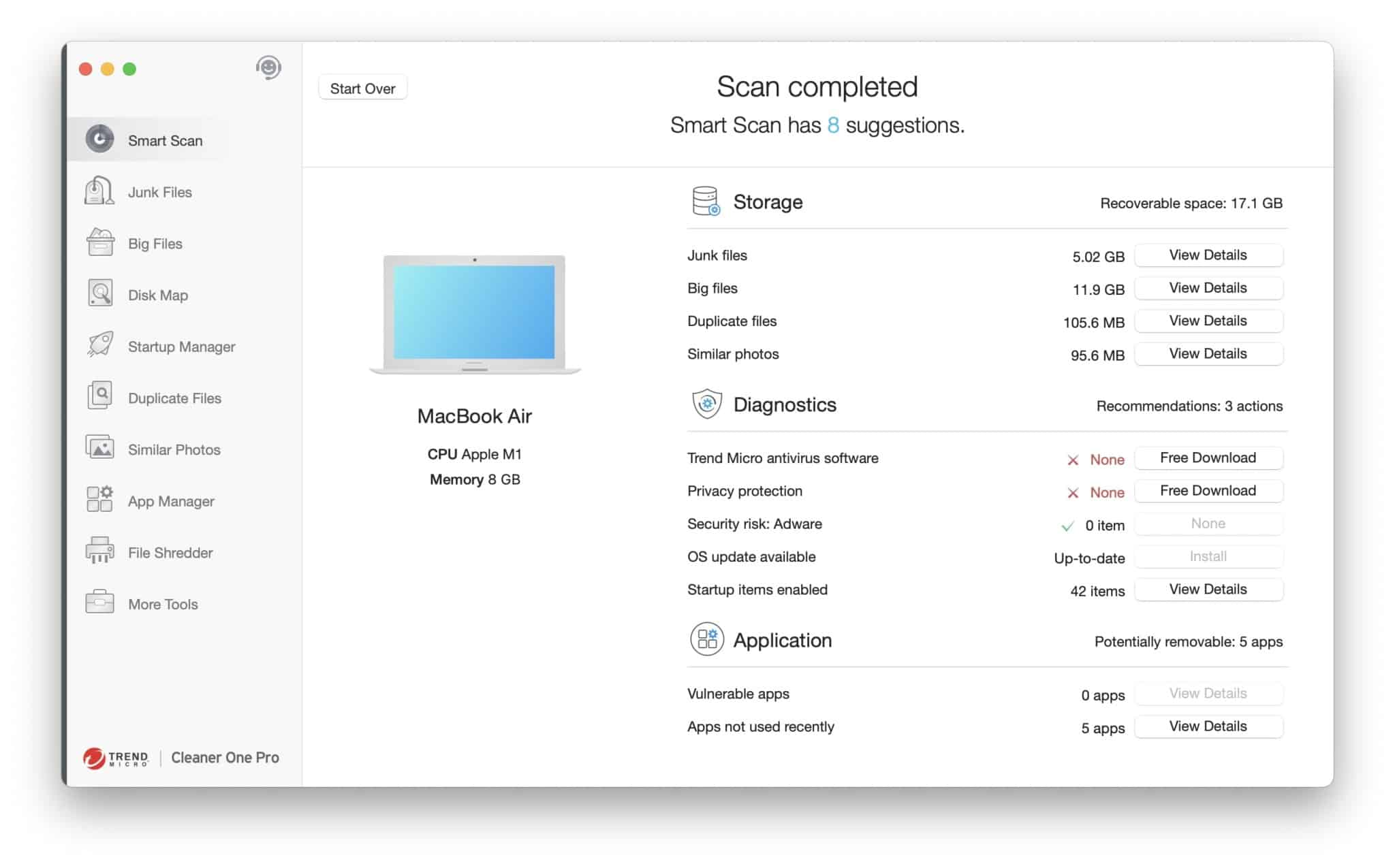Image resolution: width=1395 pixels, height=868 pixels.
Task: Click the More Tools briefcase icon
Action: coord(100,603)
